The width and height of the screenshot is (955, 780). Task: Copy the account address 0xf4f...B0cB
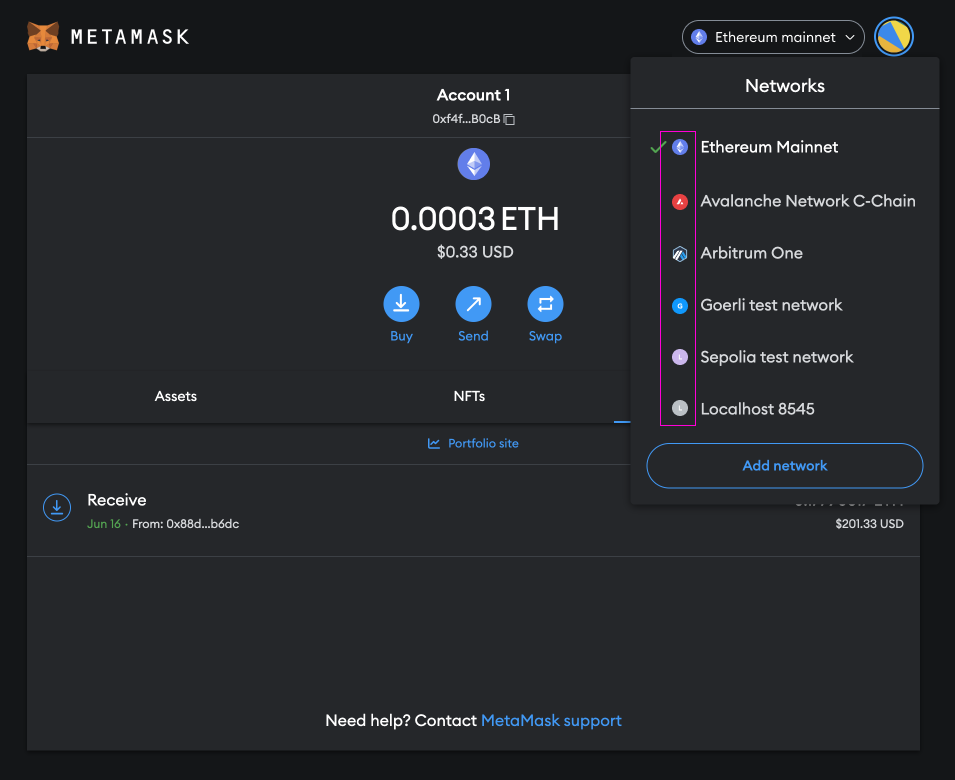click(x=509, y=118)
